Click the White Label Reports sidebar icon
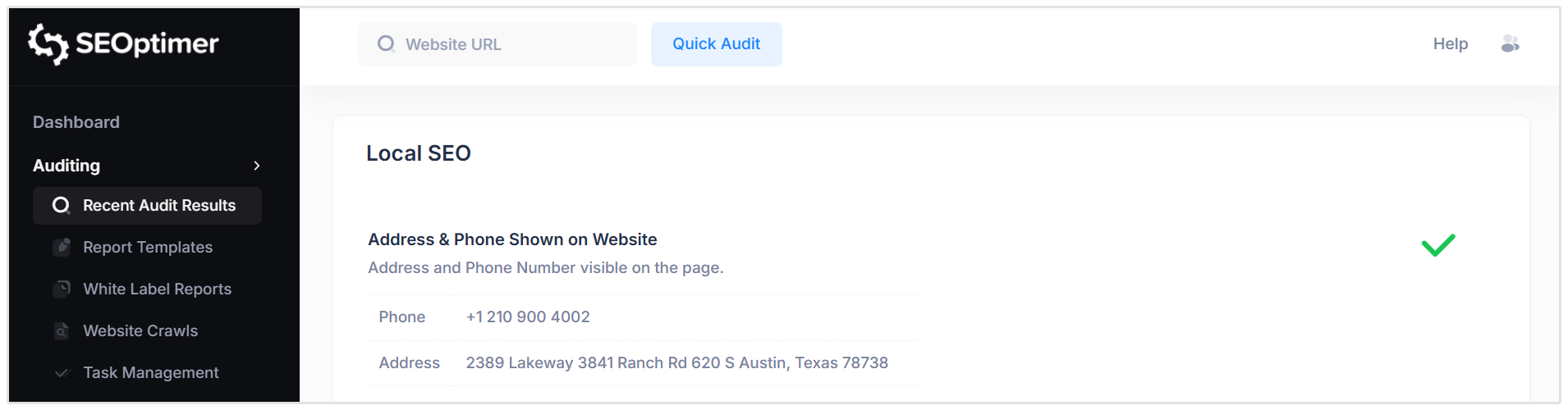The image size is (1568, 410). click(x=62, y=289)
